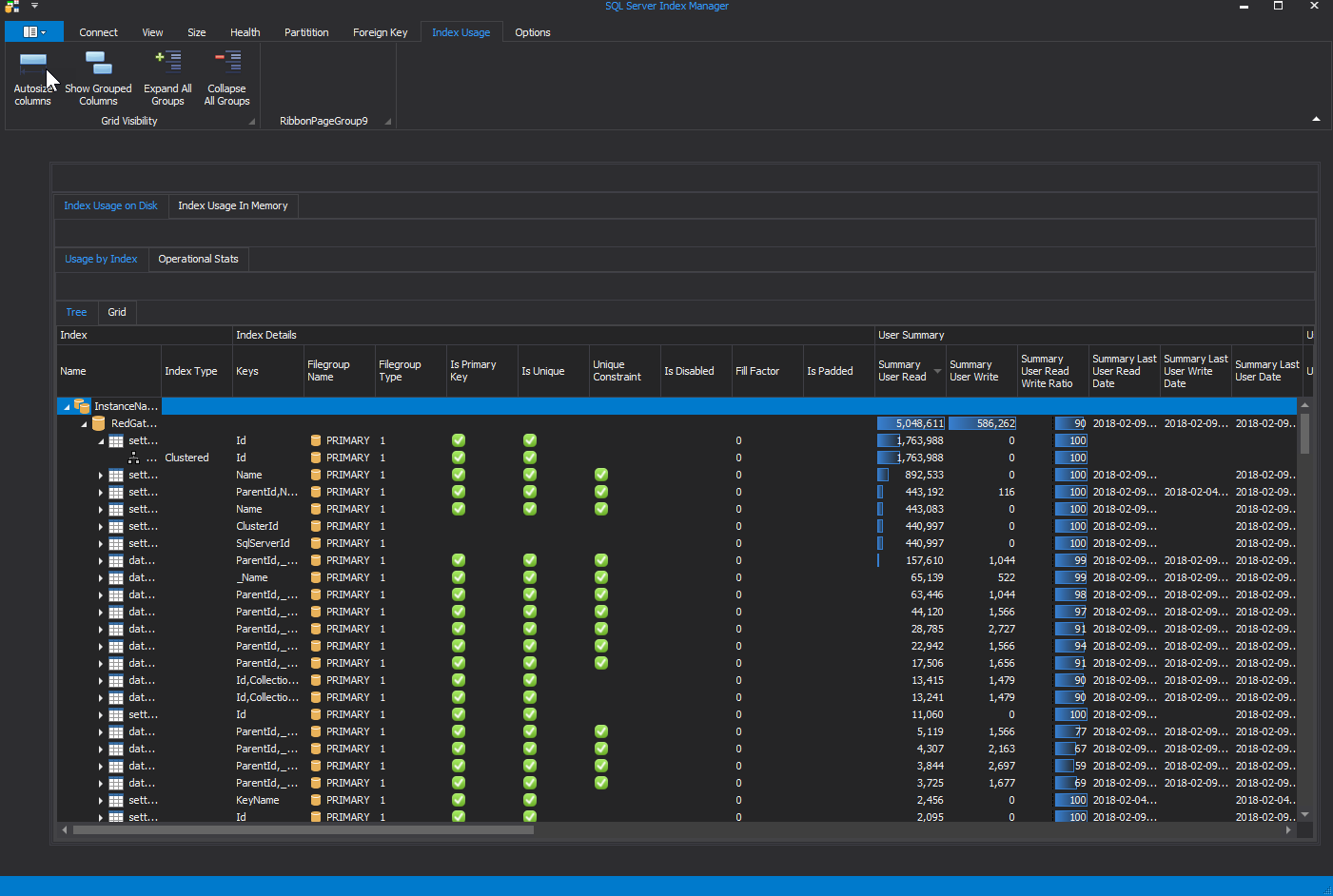Click table icon in row with 157,610 reads
Screen dimensions: 1333x896
tap(116, 560)
